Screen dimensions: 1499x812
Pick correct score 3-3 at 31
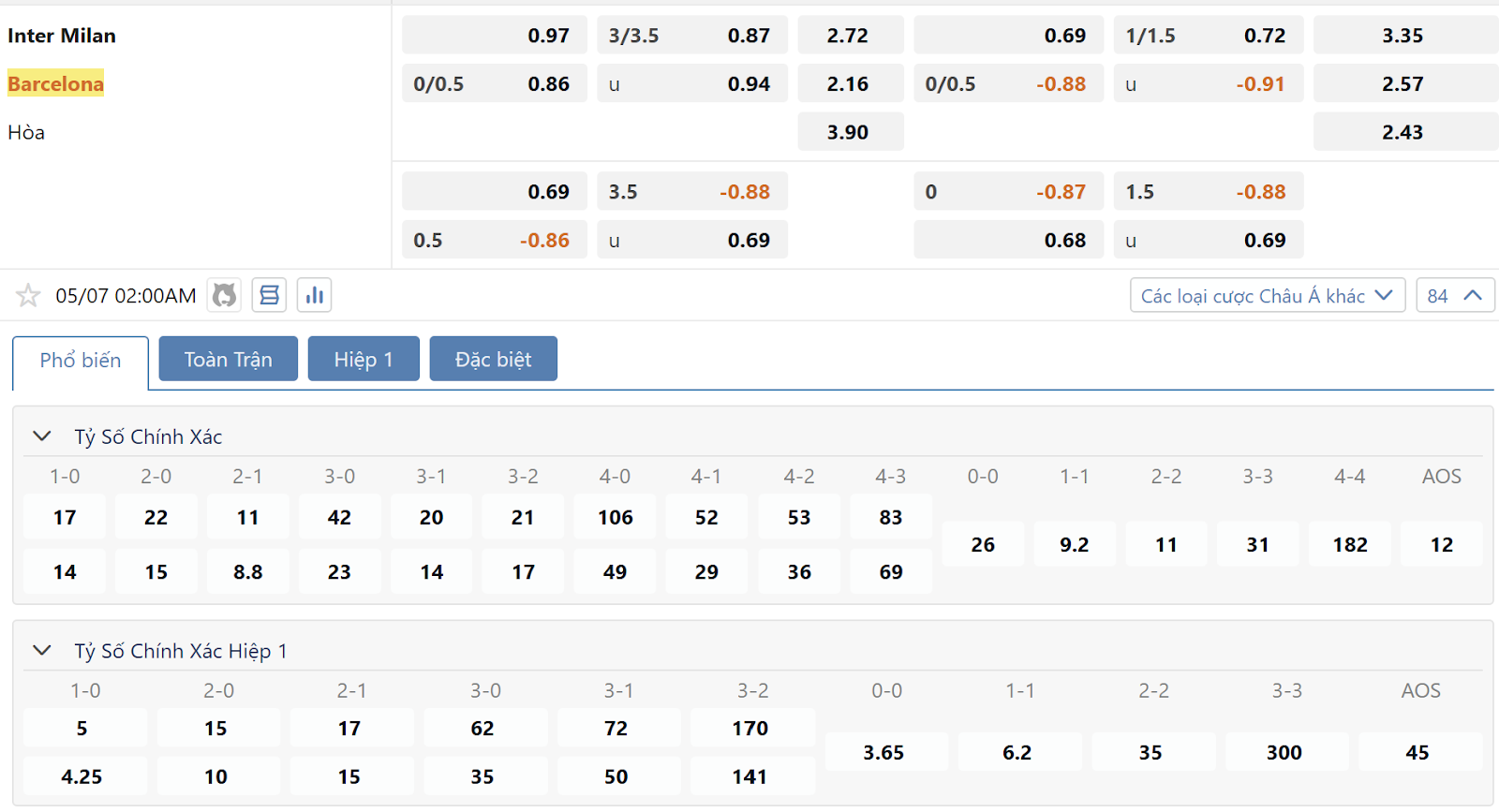1258,544
